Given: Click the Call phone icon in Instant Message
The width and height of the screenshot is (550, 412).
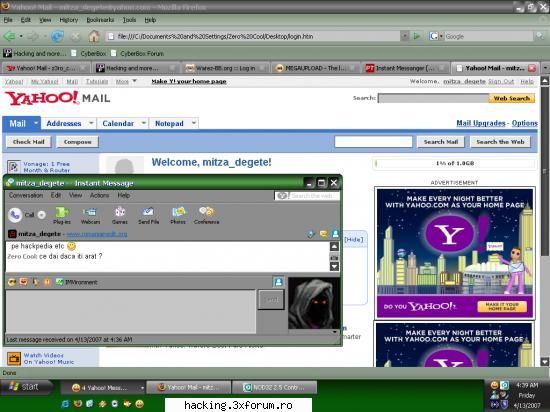Looking at the screenshot, I should tap(15, 215).
